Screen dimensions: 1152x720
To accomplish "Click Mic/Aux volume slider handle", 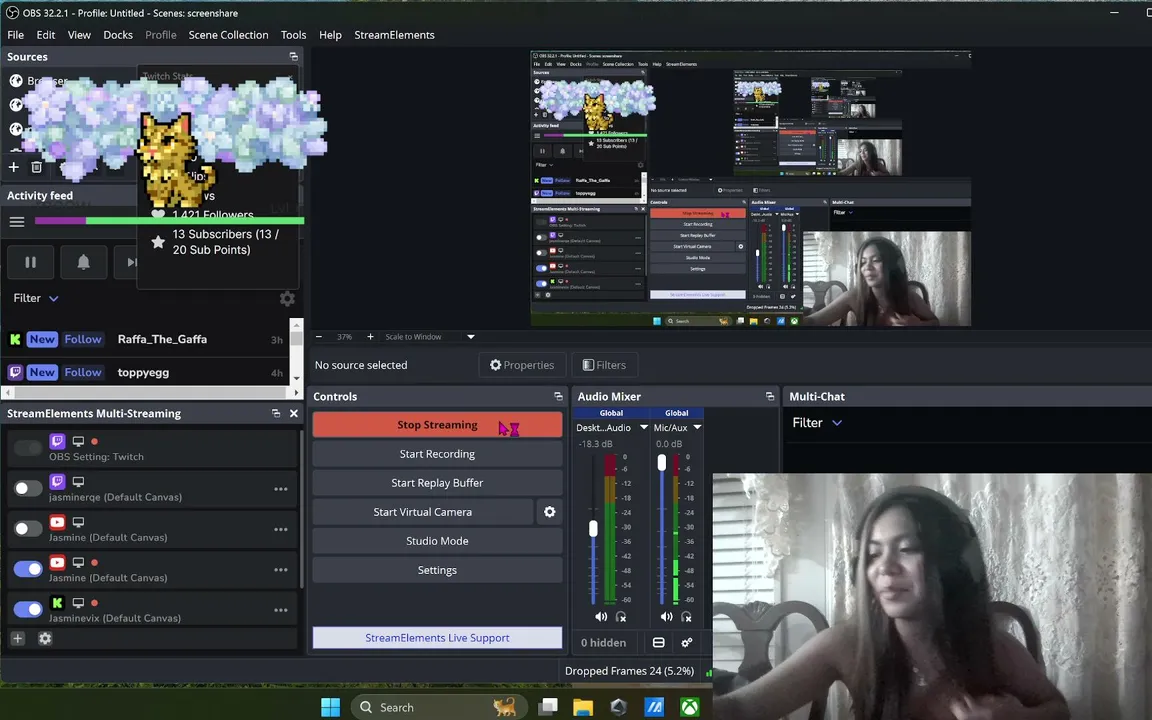I will pos(661,463).
